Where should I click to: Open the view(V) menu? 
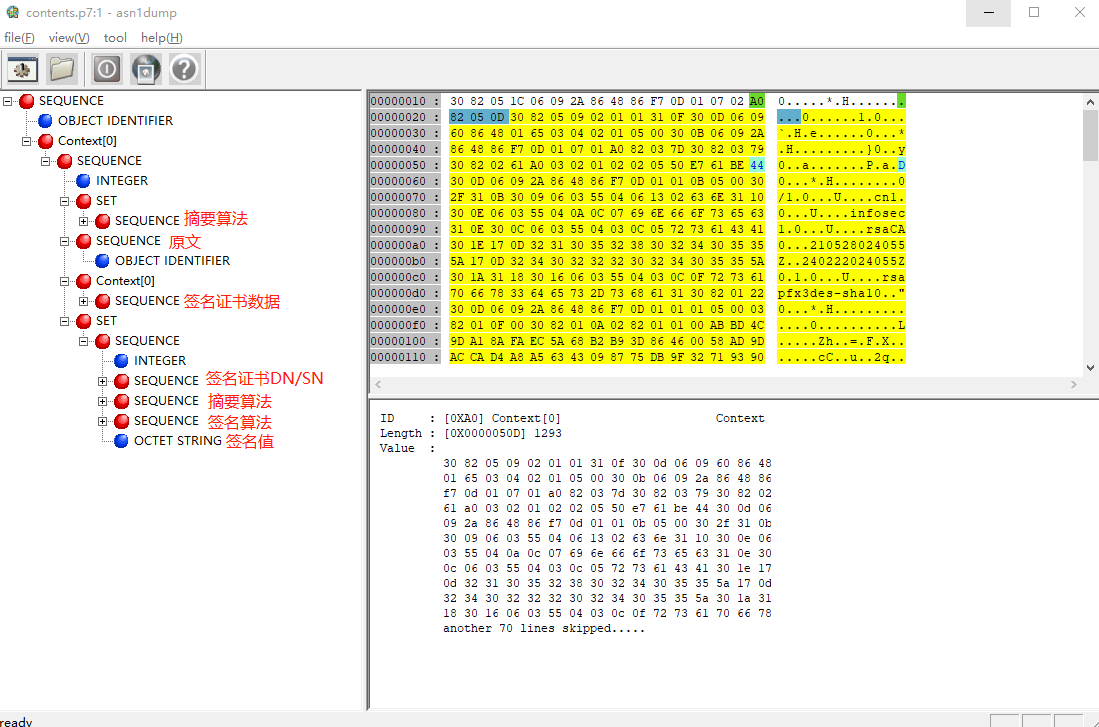(69, 38)
